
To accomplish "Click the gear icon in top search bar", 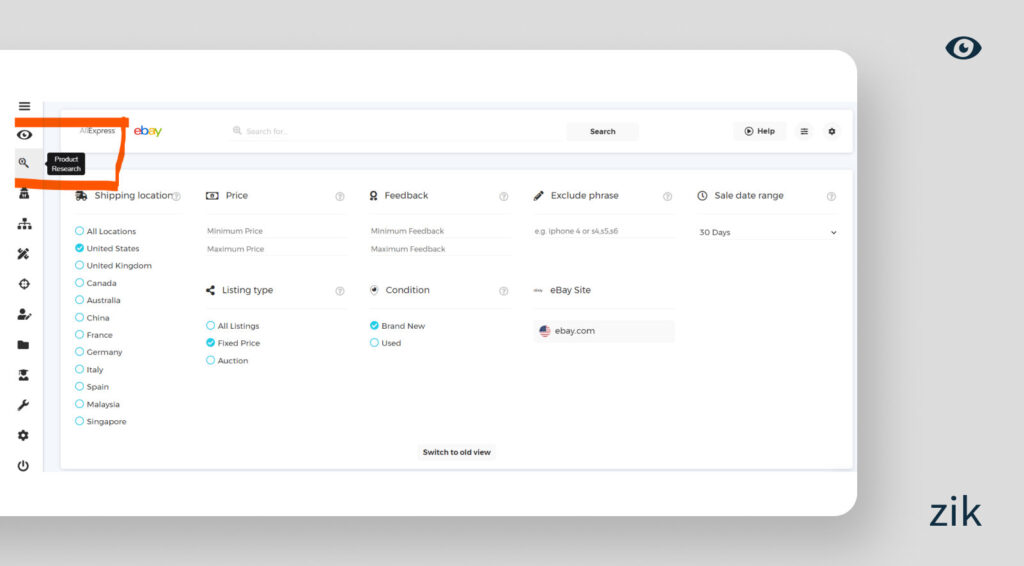I will (831, 131).
